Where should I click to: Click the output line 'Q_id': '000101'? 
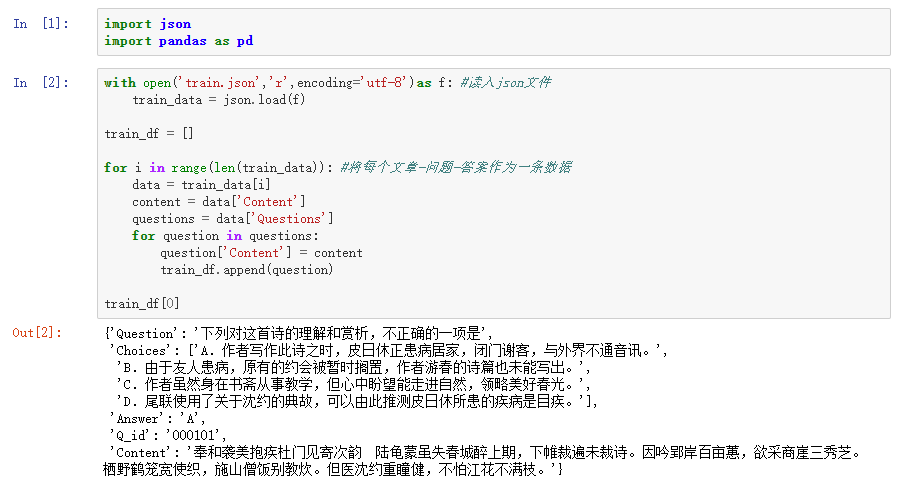[168, 435]
